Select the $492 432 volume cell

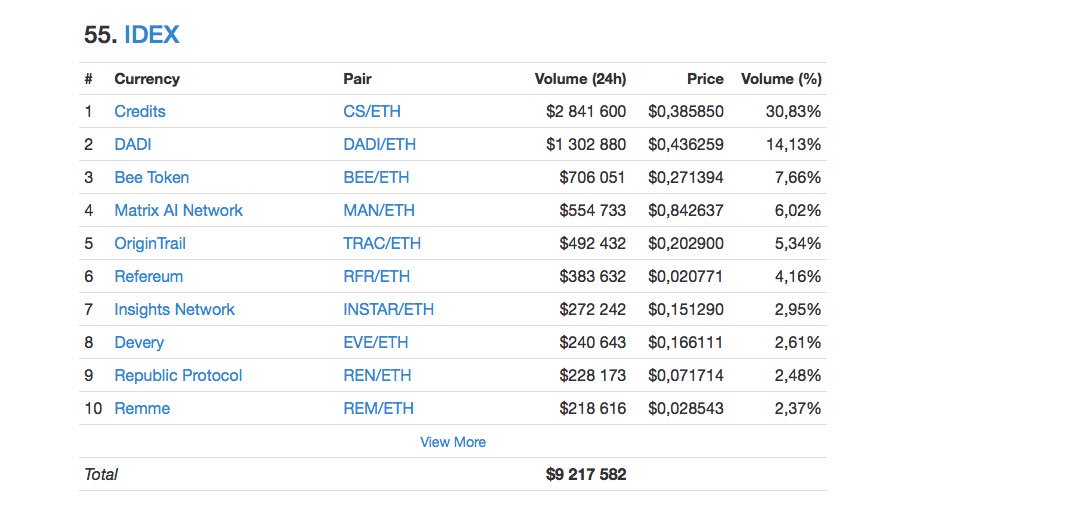(x=592, y=243)
